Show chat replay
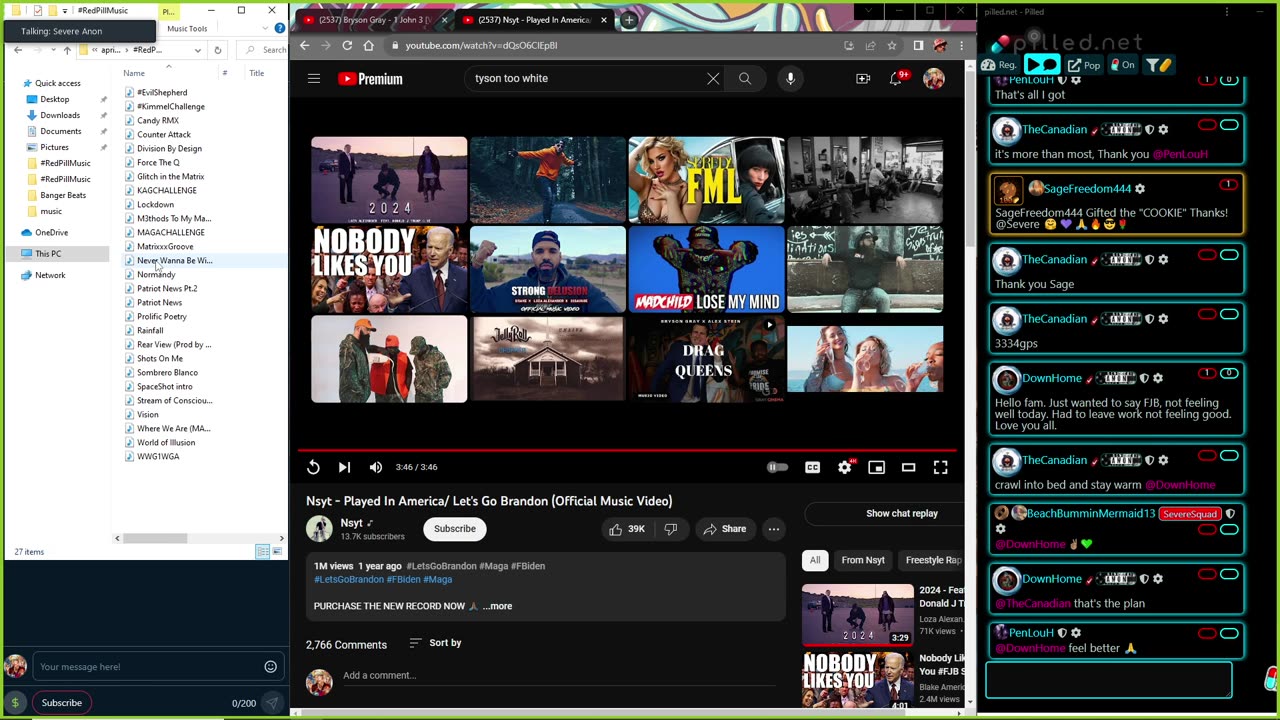 [883, 513]
